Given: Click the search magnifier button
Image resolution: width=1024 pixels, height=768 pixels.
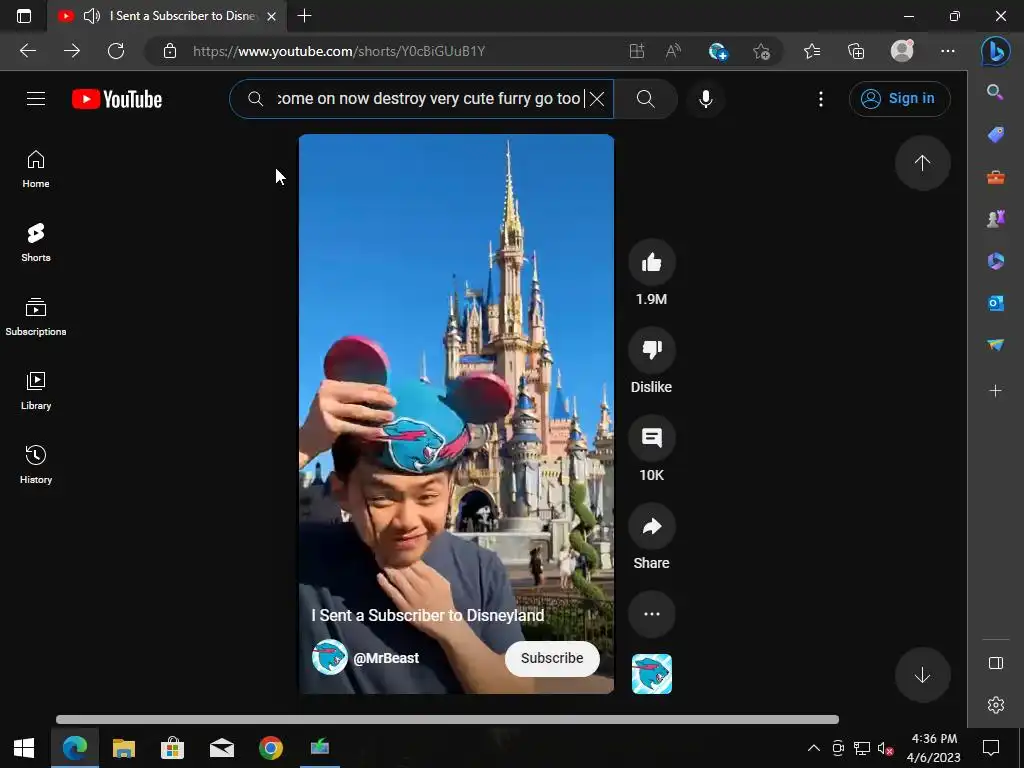Looking at the screenshot, I should point(645,99).
